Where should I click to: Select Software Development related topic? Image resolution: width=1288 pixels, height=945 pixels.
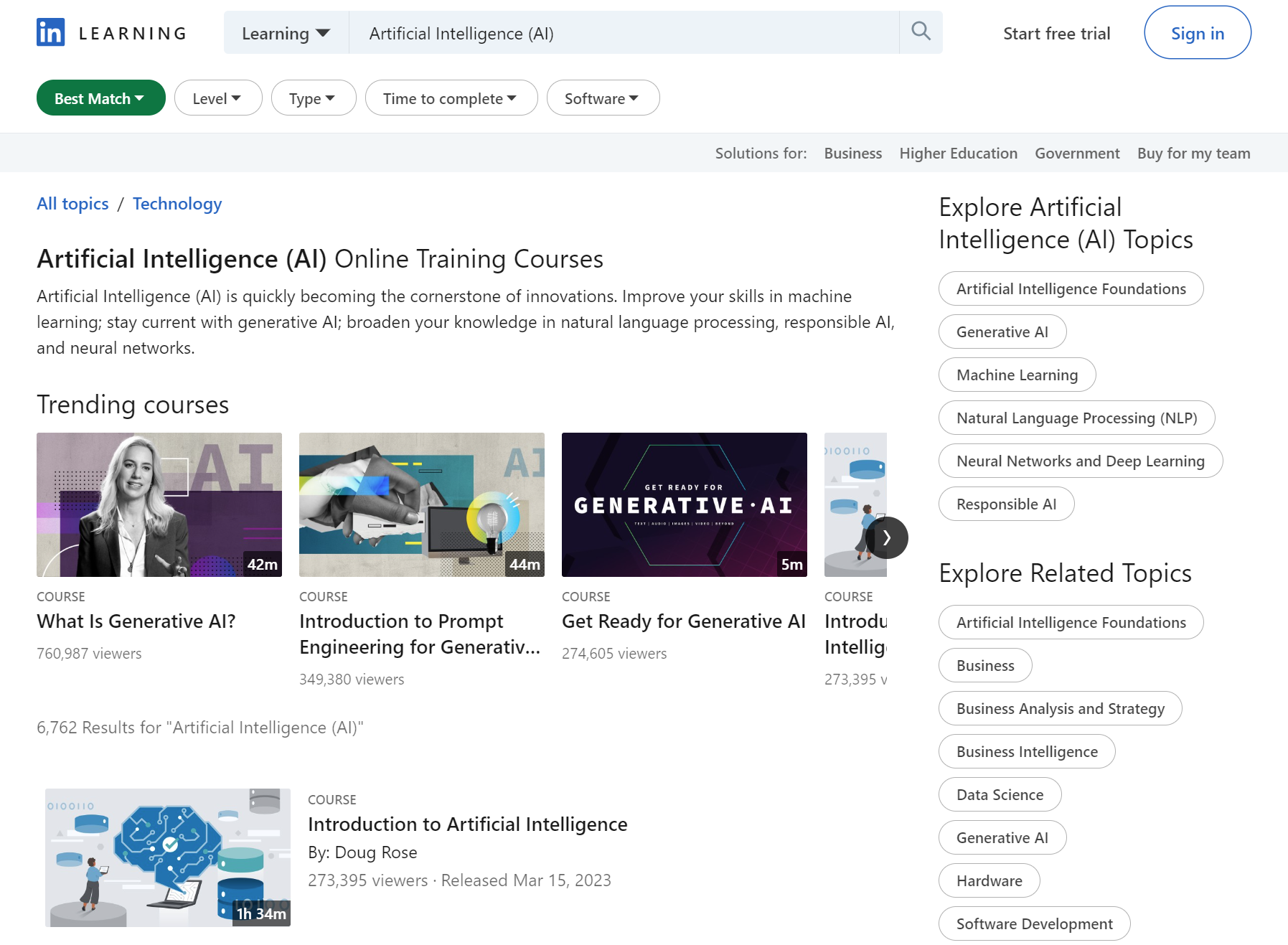click(x=1034, y=923)
